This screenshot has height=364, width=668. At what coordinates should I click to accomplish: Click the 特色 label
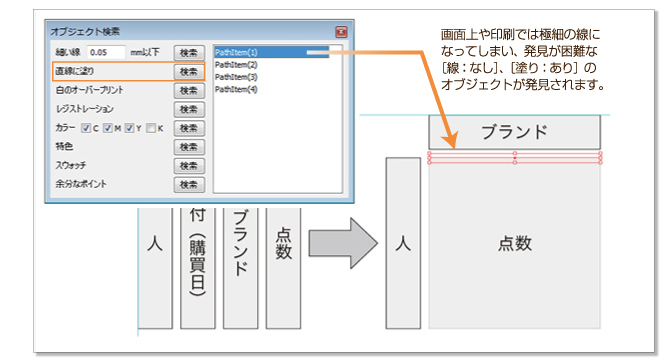point(64,146)
